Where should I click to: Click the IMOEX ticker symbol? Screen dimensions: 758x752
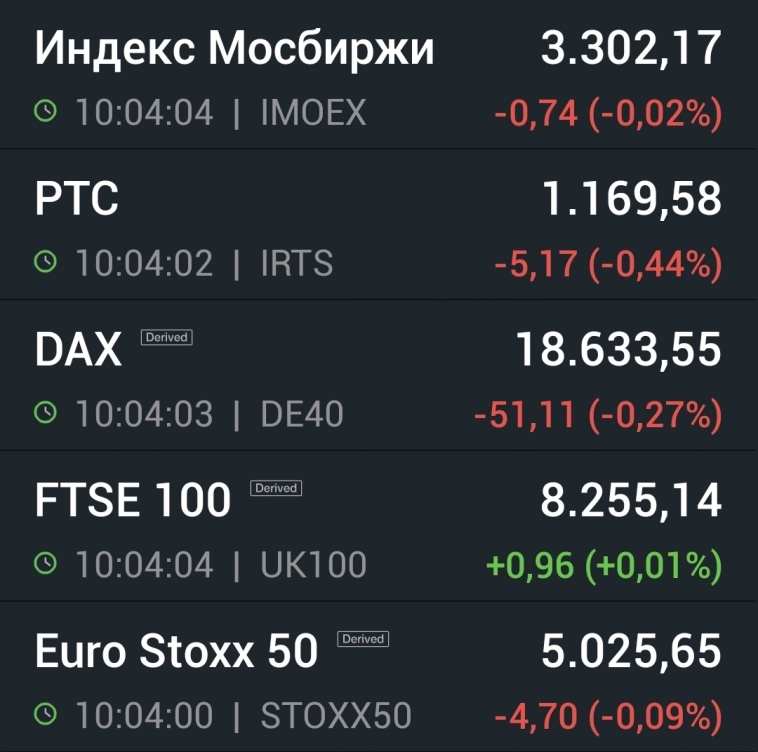(313, 113)
